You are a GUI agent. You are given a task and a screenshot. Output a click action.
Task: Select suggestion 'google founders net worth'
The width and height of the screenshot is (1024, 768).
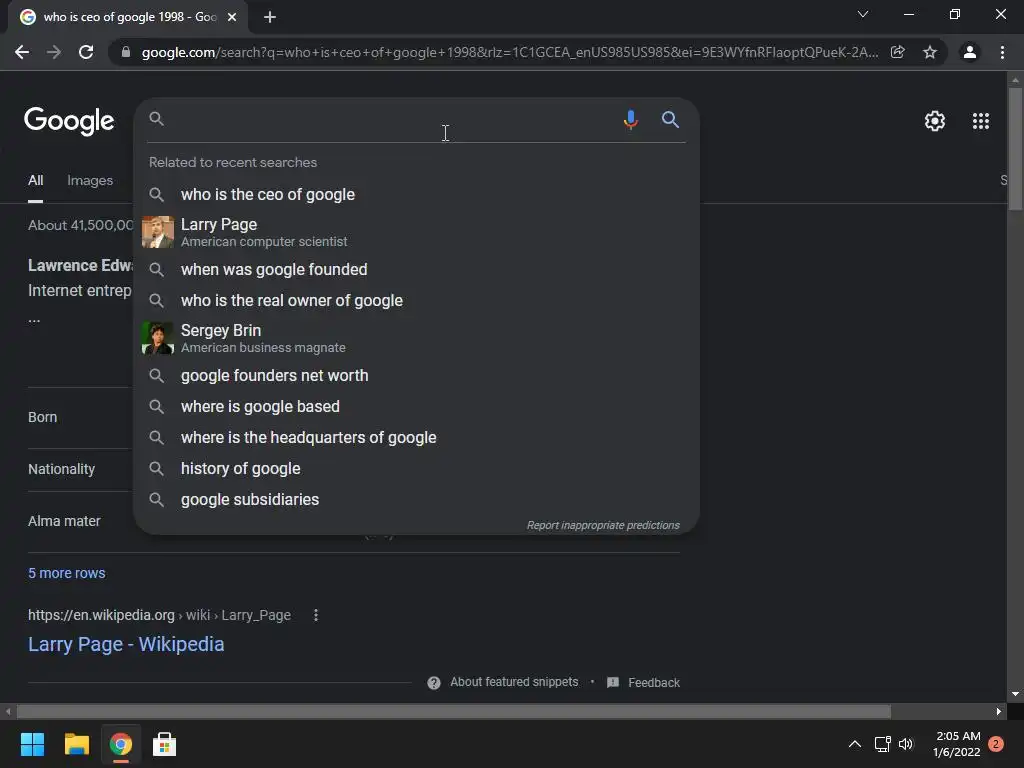pyautogui.click(x=416, y=376)
